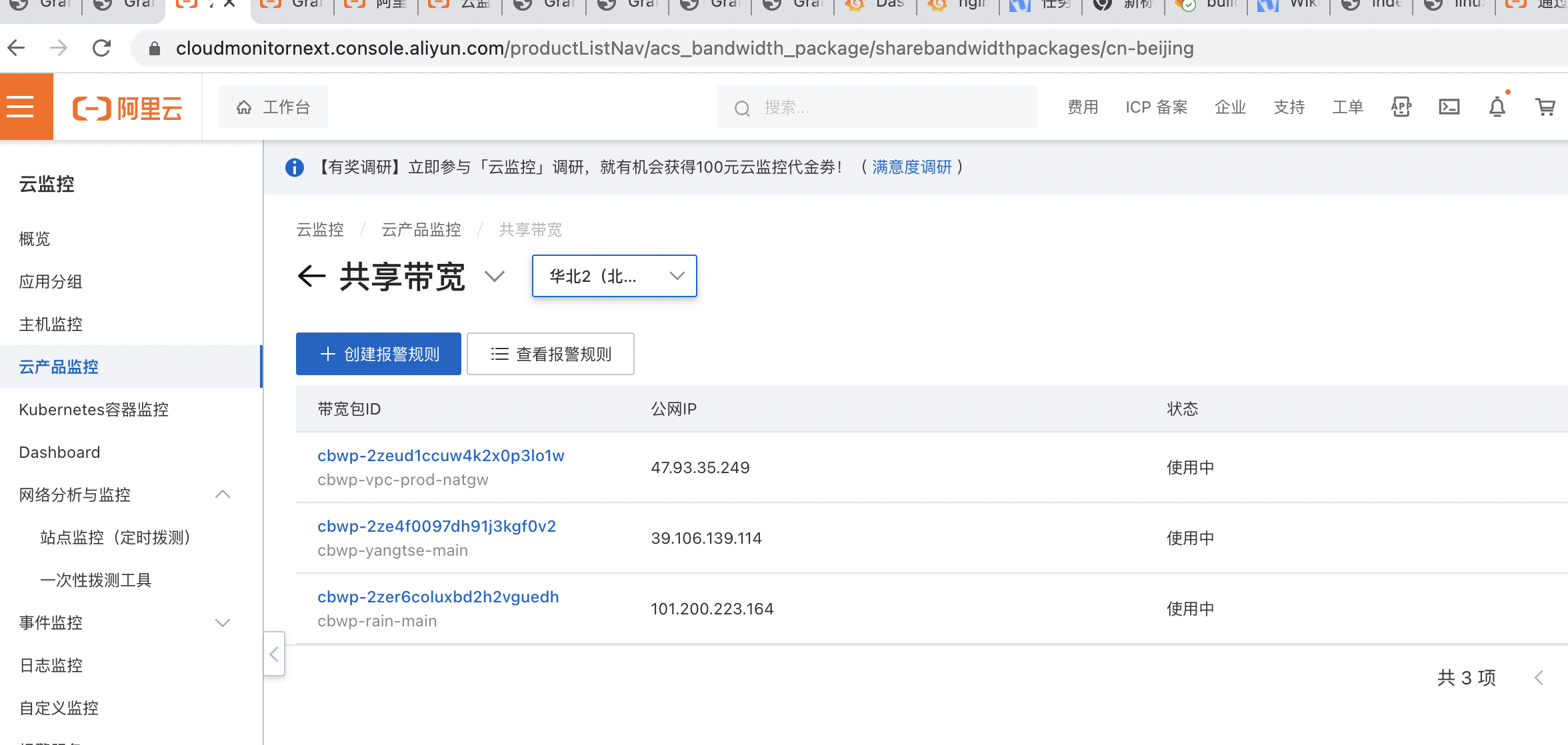This screenshot has height=745, width=1568.
Task: Open Kubernetes容器监控 in sidebar
Action: coord(94,410)
